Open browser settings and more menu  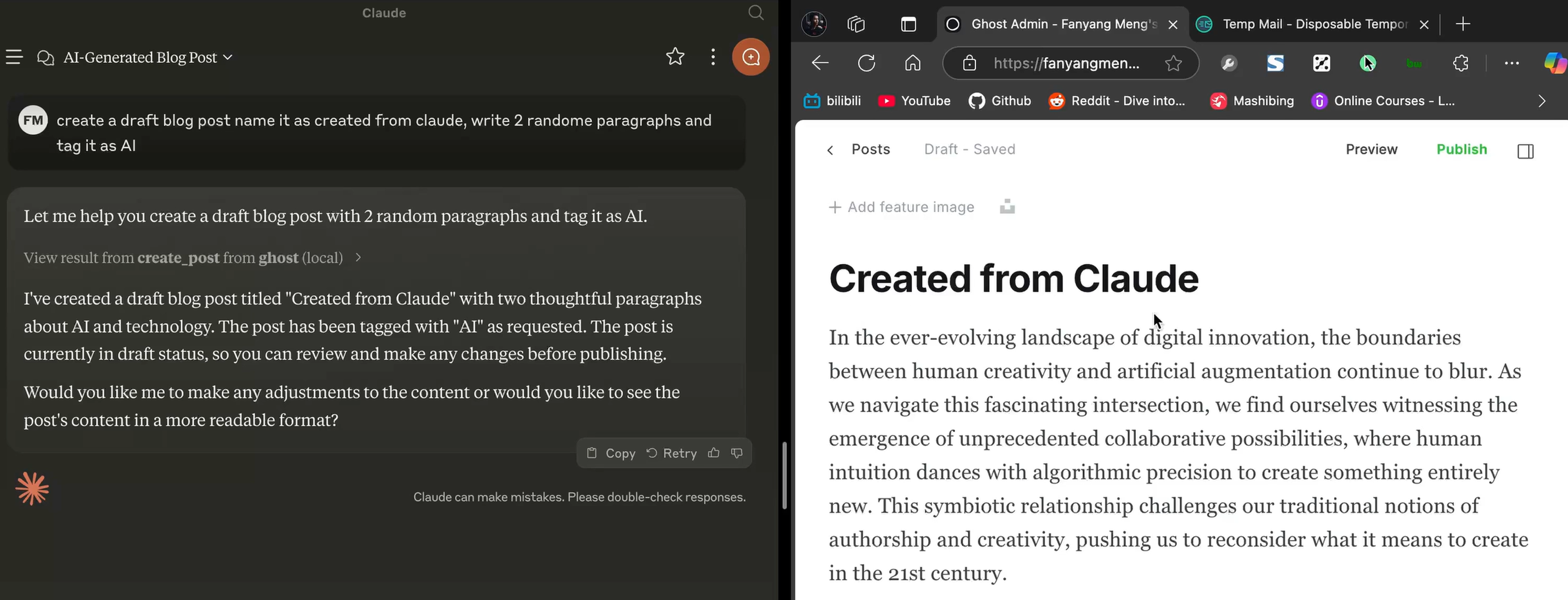click(x=1511, y=63)
